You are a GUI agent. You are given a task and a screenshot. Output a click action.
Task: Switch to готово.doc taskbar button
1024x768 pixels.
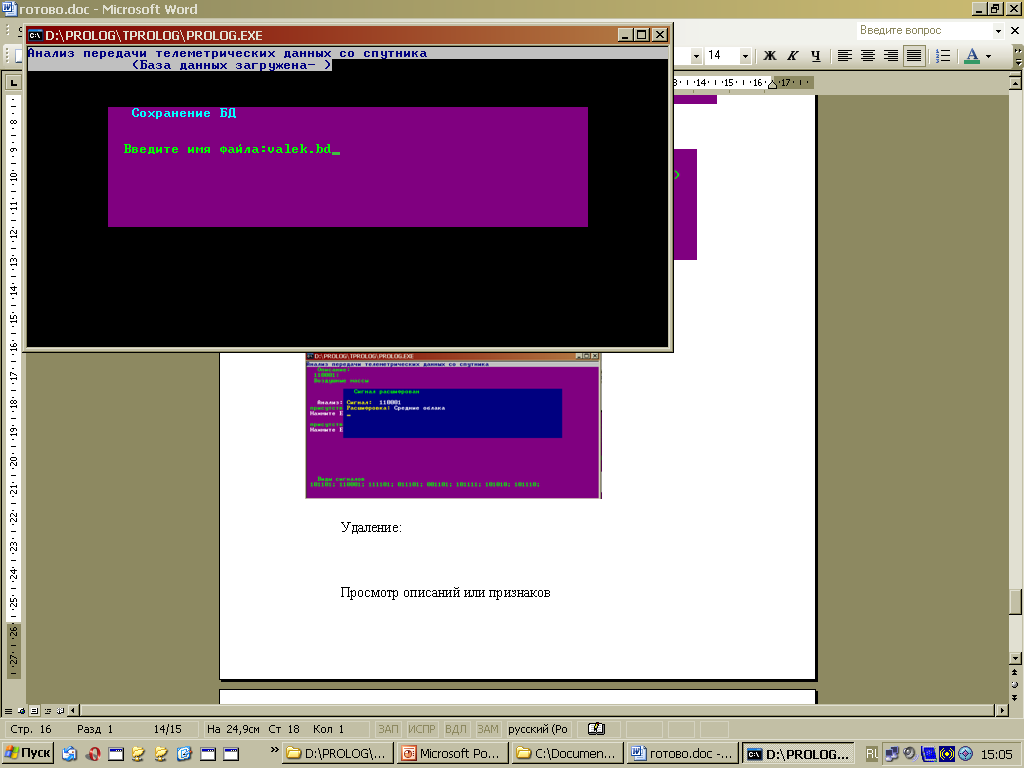683,754
